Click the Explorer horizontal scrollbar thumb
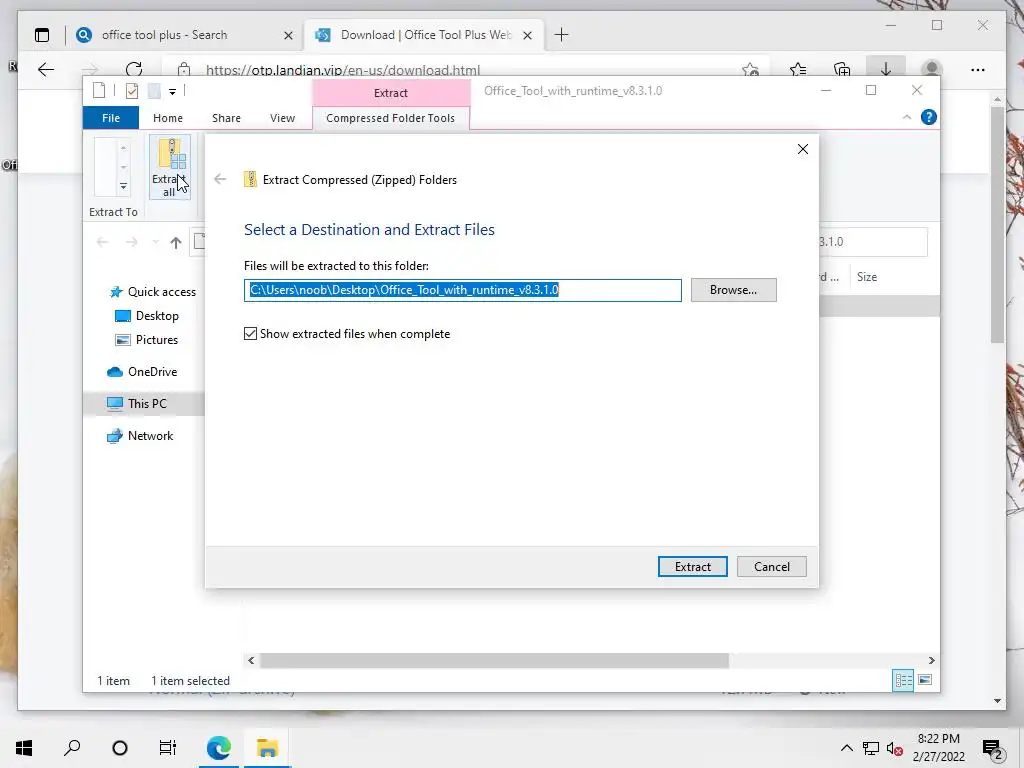The height and width of the screenshot is (768, 1024). coord(494,660)
